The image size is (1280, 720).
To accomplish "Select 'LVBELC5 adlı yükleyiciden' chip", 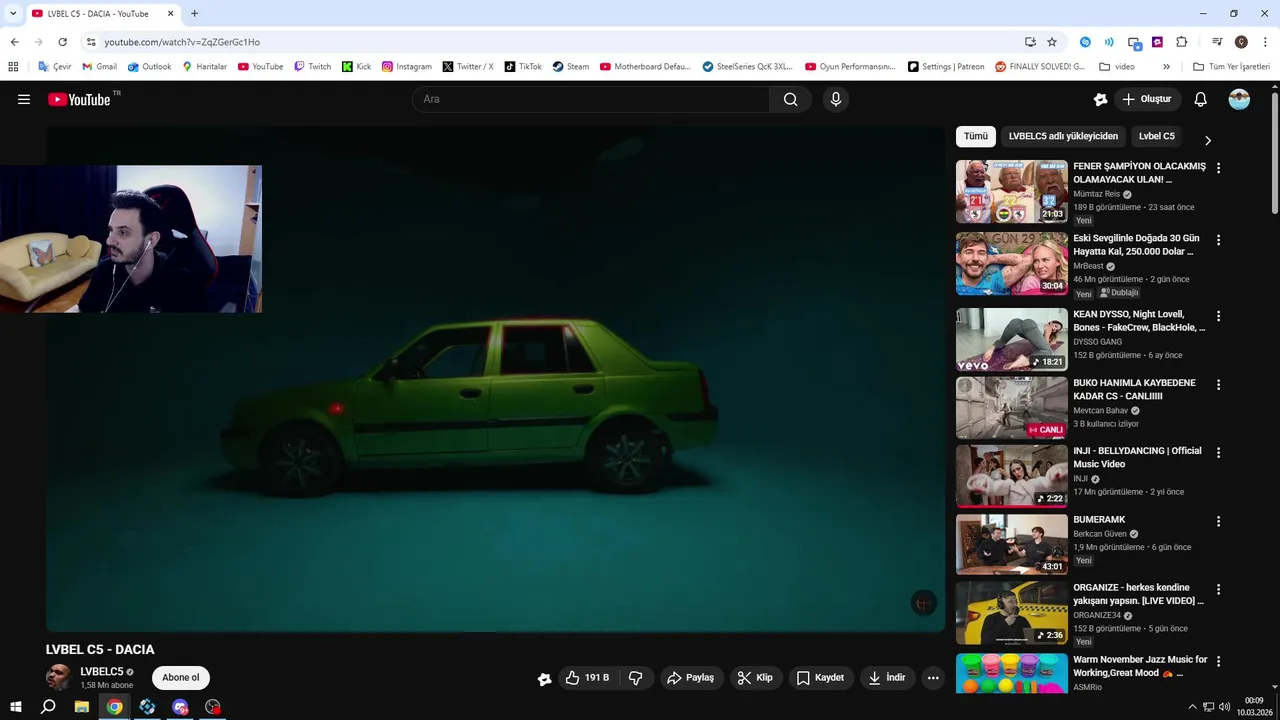I will click(1063, 136).
